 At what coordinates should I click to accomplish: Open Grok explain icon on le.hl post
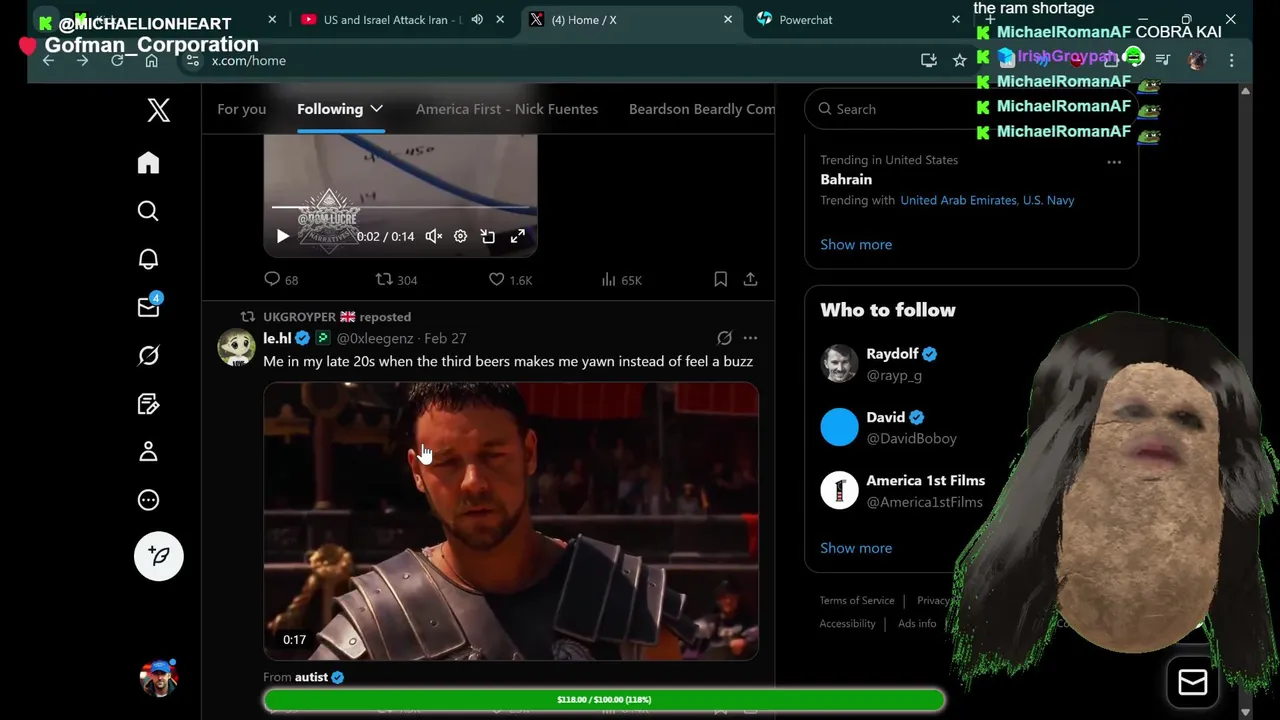[724, 338]
